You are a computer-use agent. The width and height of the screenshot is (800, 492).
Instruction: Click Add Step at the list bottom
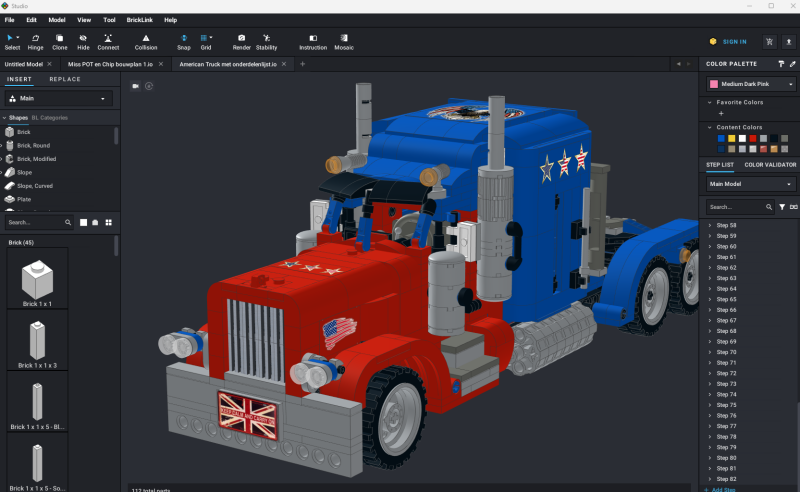pyautogui.click(x=723, y=490)
